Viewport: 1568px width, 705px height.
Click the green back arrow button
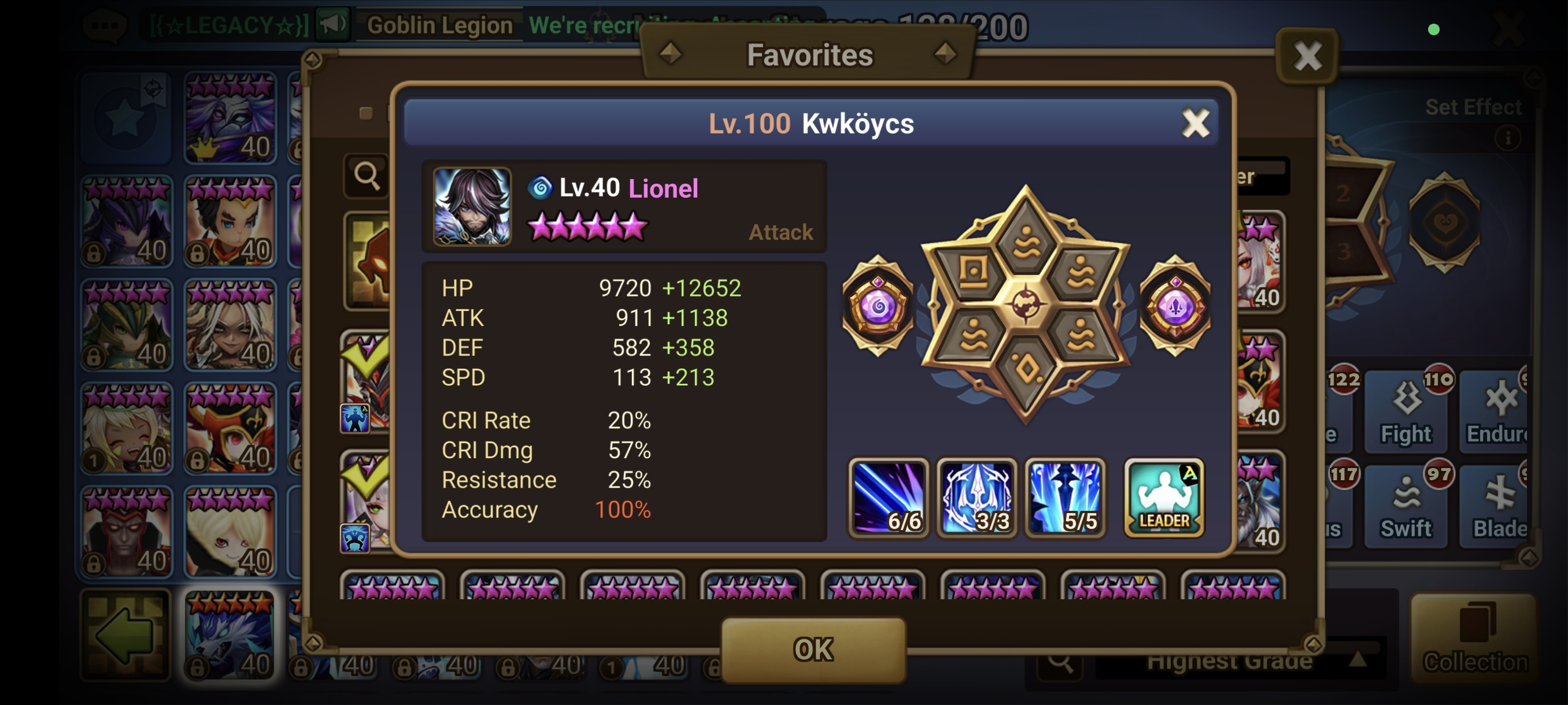coord(125,634)
